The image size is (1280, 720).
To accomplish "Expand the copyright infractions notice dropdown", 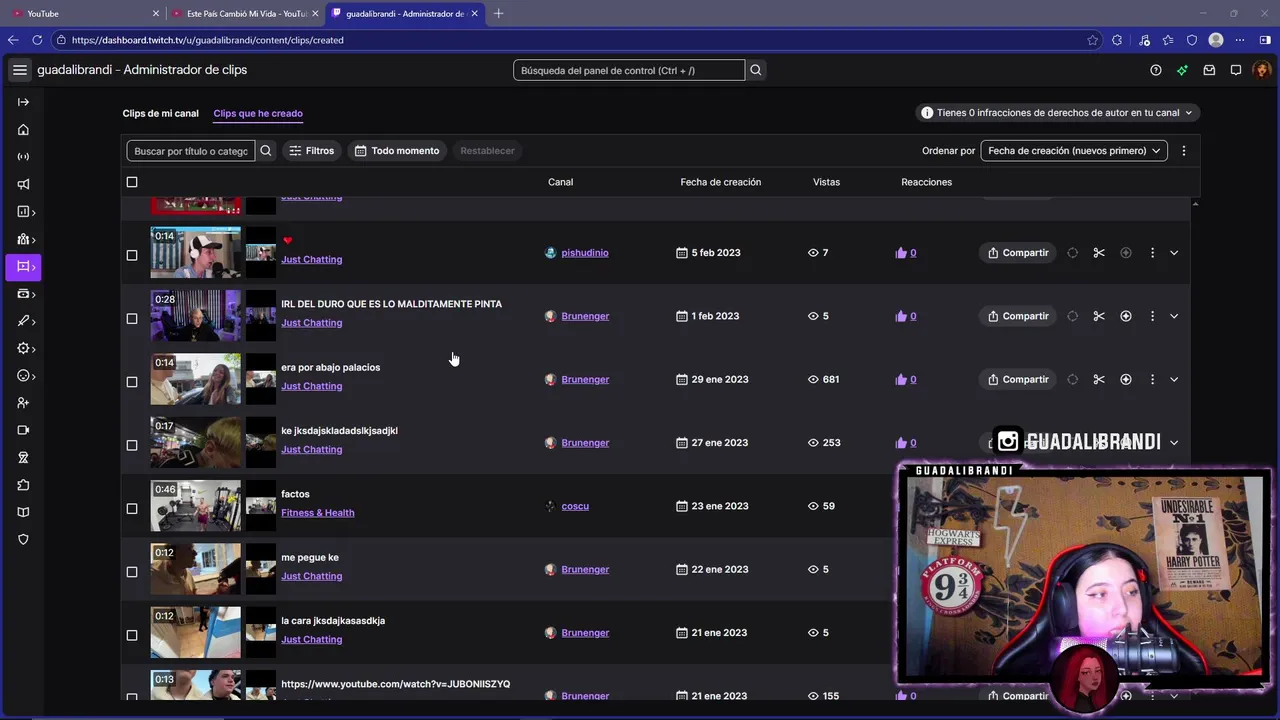I will tap(1057, 113).
